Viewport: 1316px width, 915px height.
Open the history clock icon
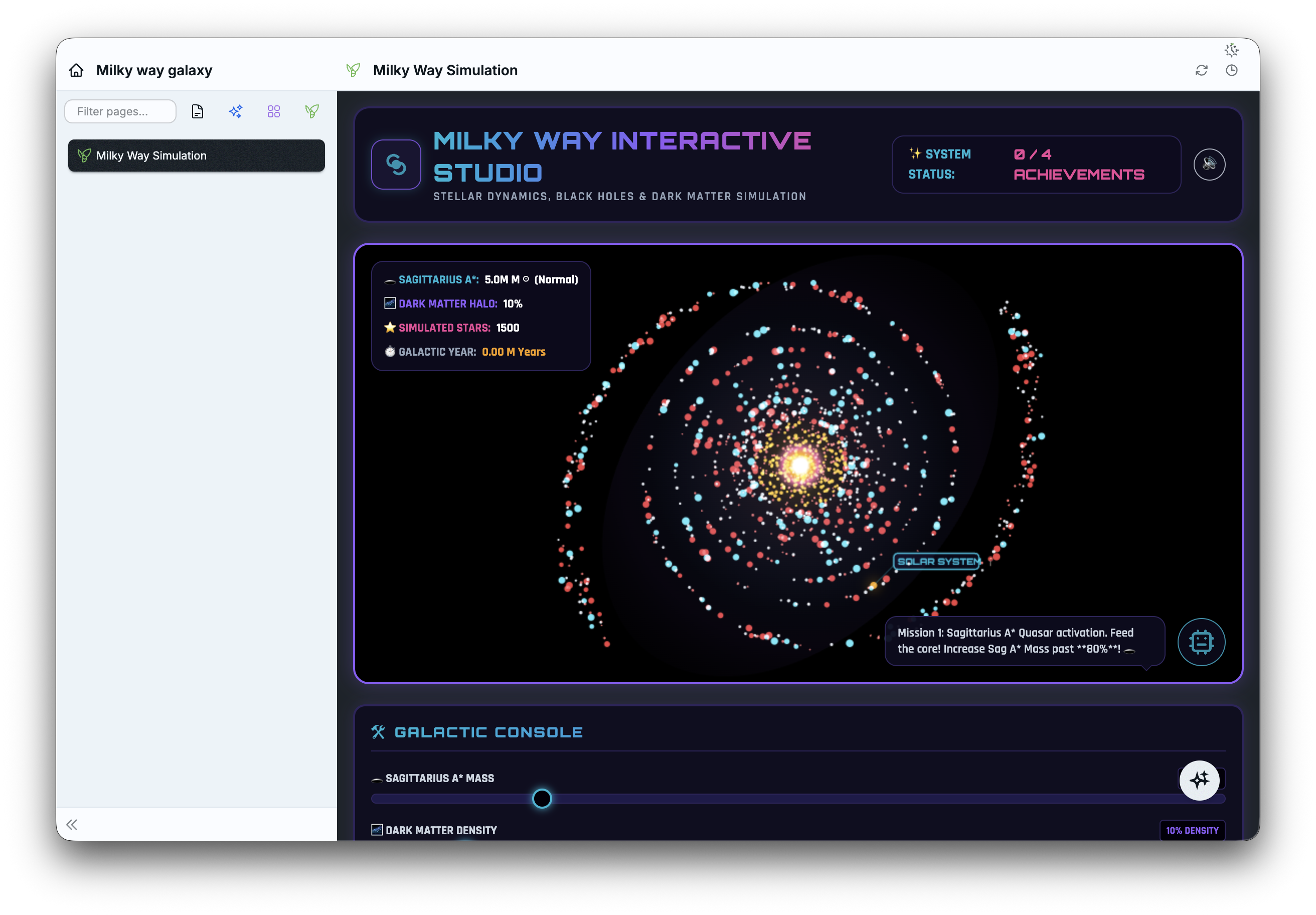click(1232, 71)
